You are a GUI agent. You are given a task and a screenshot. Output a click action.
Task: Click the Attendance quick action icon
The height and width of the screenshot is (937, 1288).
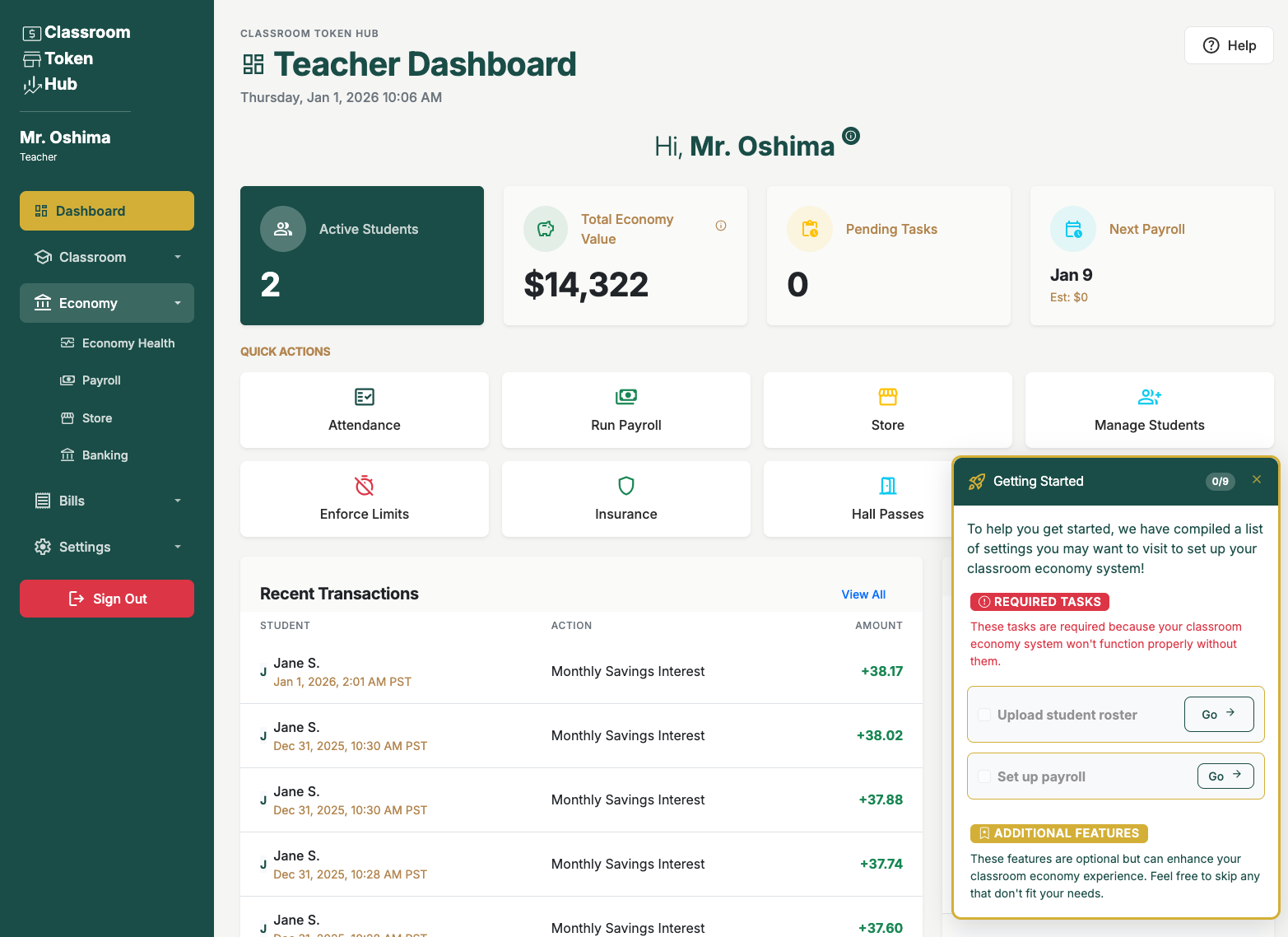[364, 397]
